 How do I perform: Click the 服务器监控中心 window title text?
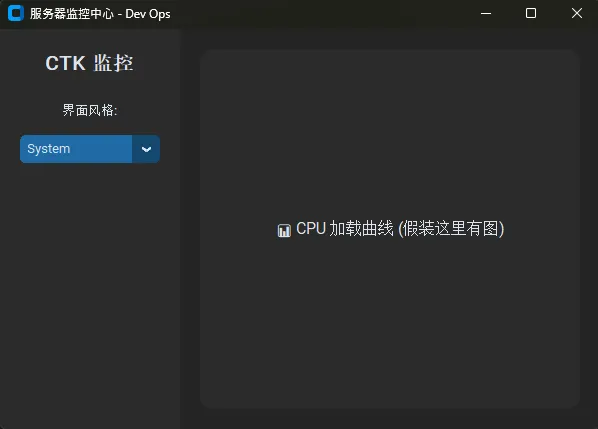tap(72, 14)
